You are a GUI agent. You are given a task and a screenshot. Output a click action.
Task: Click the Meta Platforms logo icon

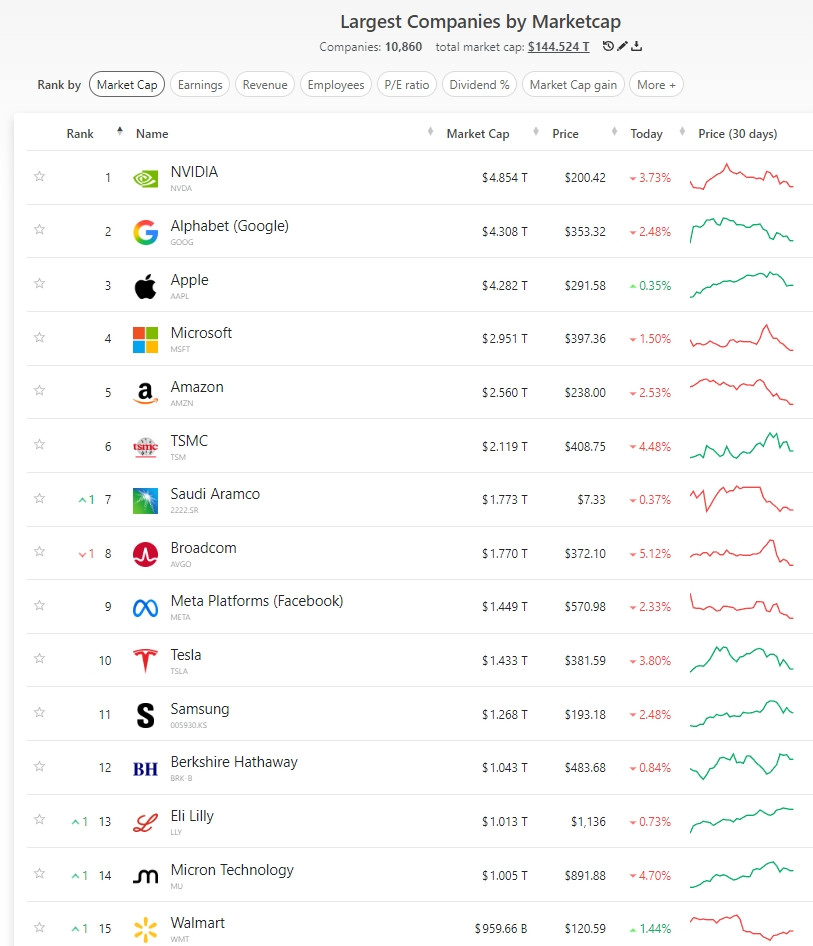point(145,608)
